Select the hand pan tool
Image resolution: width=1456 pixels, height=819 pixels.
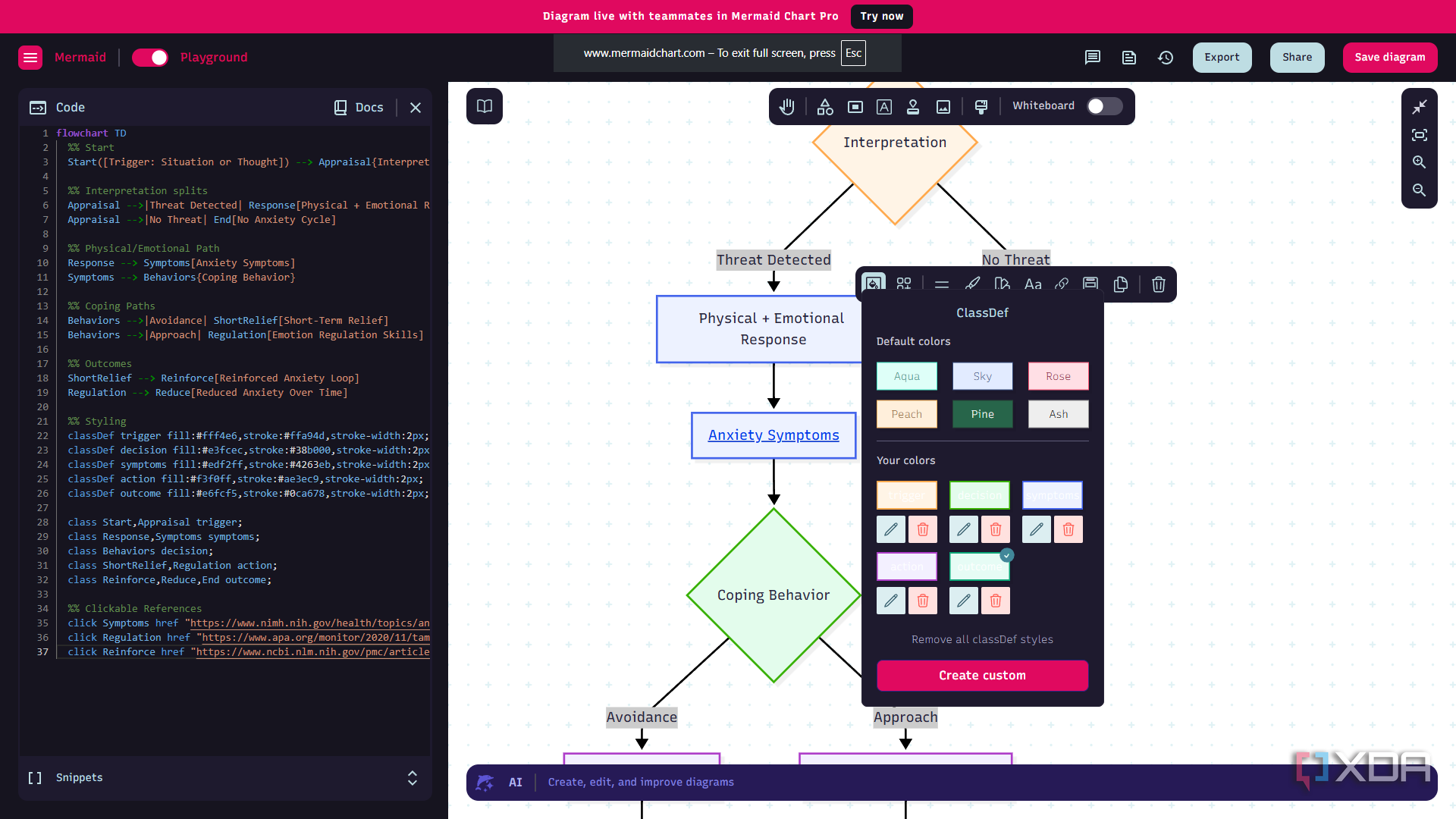[787, 107]
